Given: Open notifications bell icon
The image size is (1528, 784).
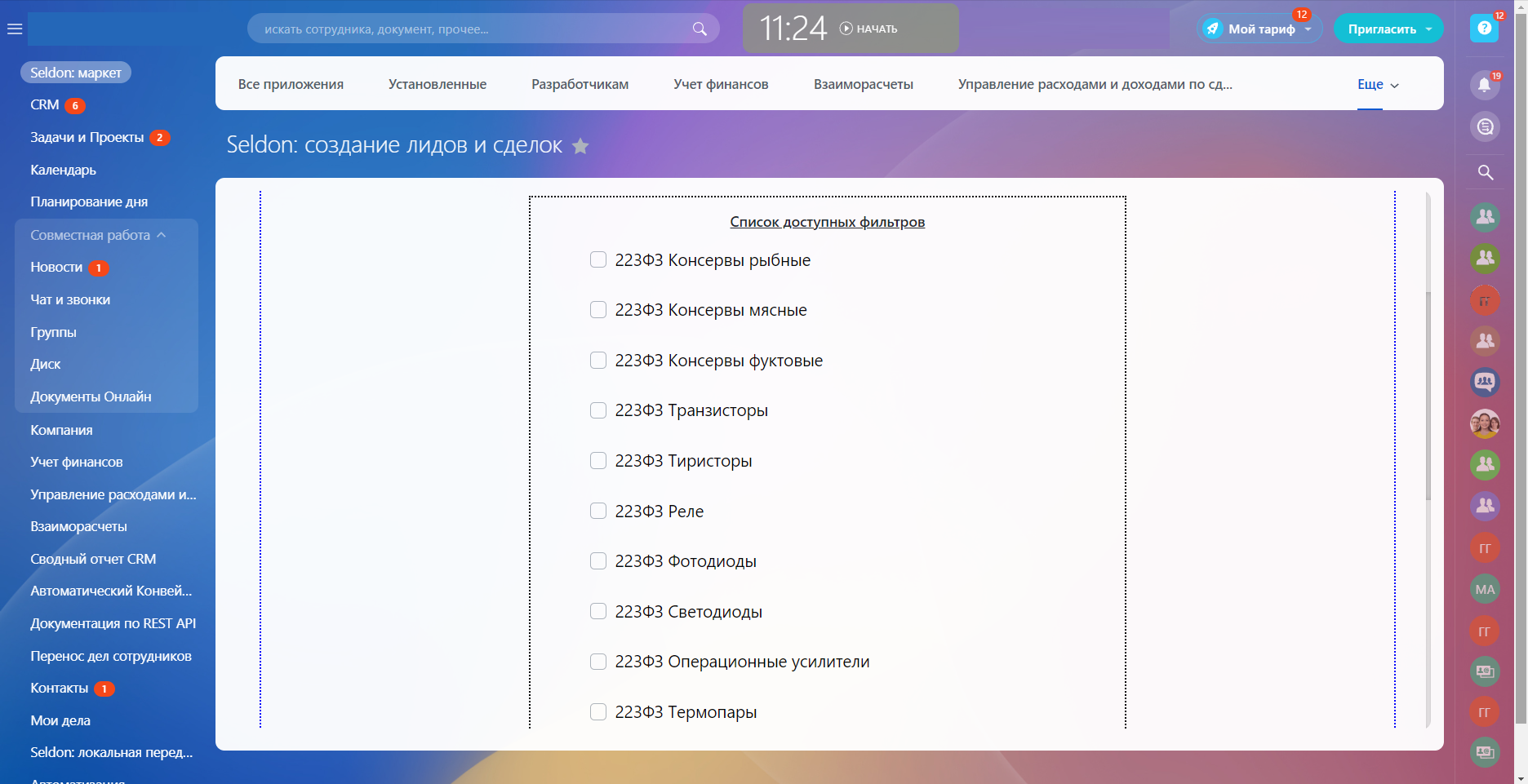Looking at the screenshot, I should point(1485,85).
